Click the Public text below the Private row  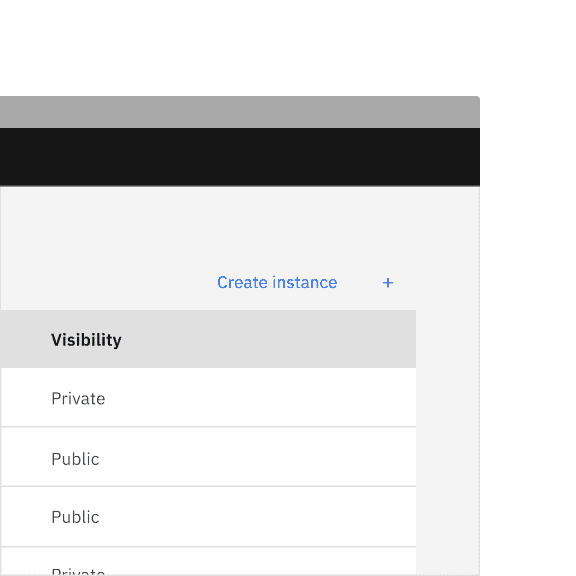click(75, 459)
